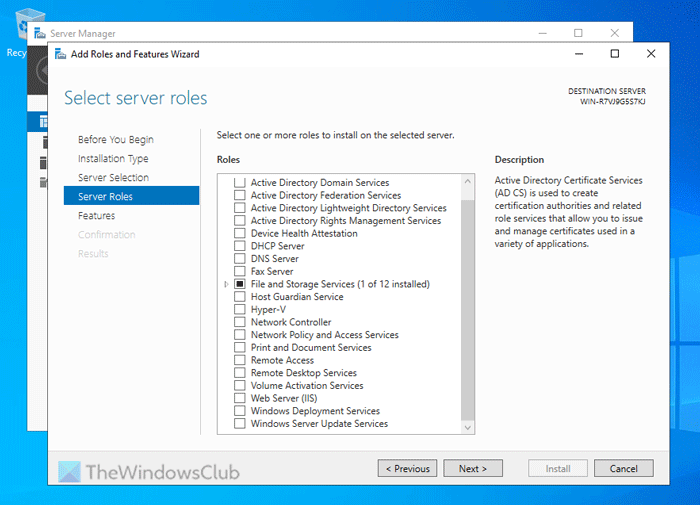
Task: Click Server Manager window title icon
Action: pyautogui.click(x=40, y=33)
